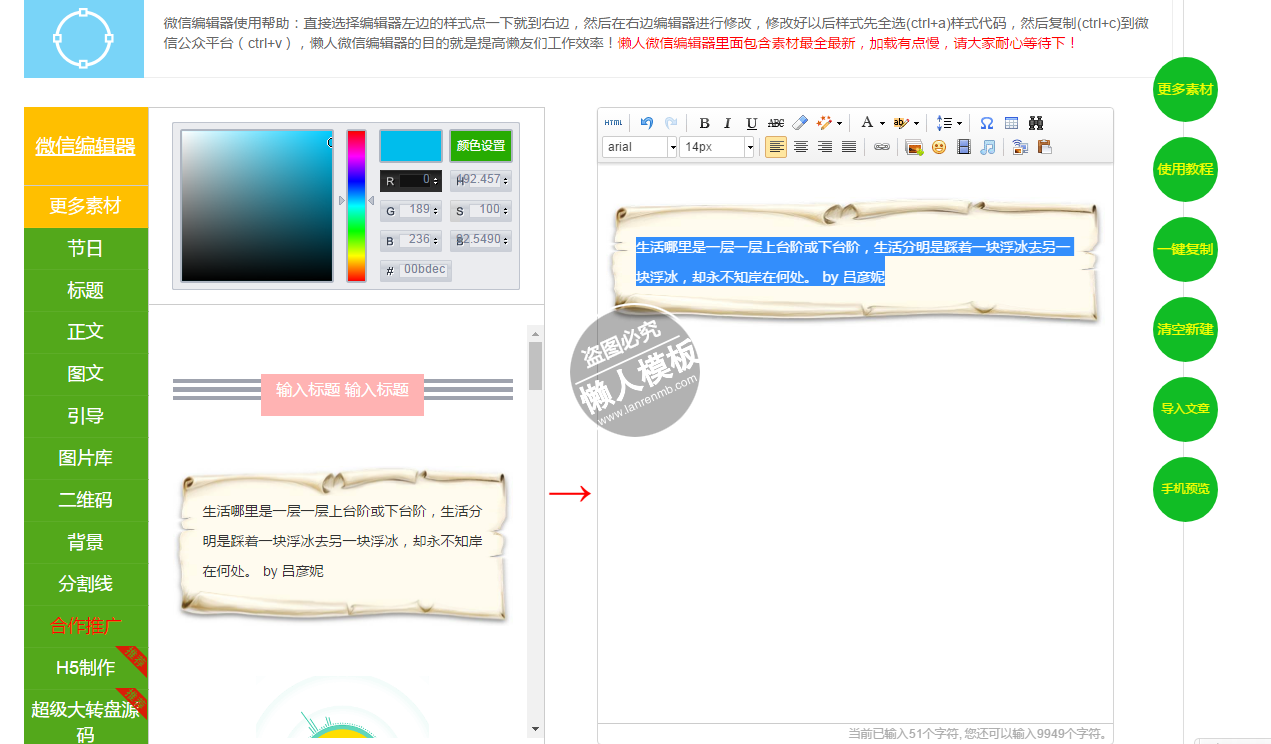Insert music note audio
This screenshot has width=1271, height=744.
point(988,147)
